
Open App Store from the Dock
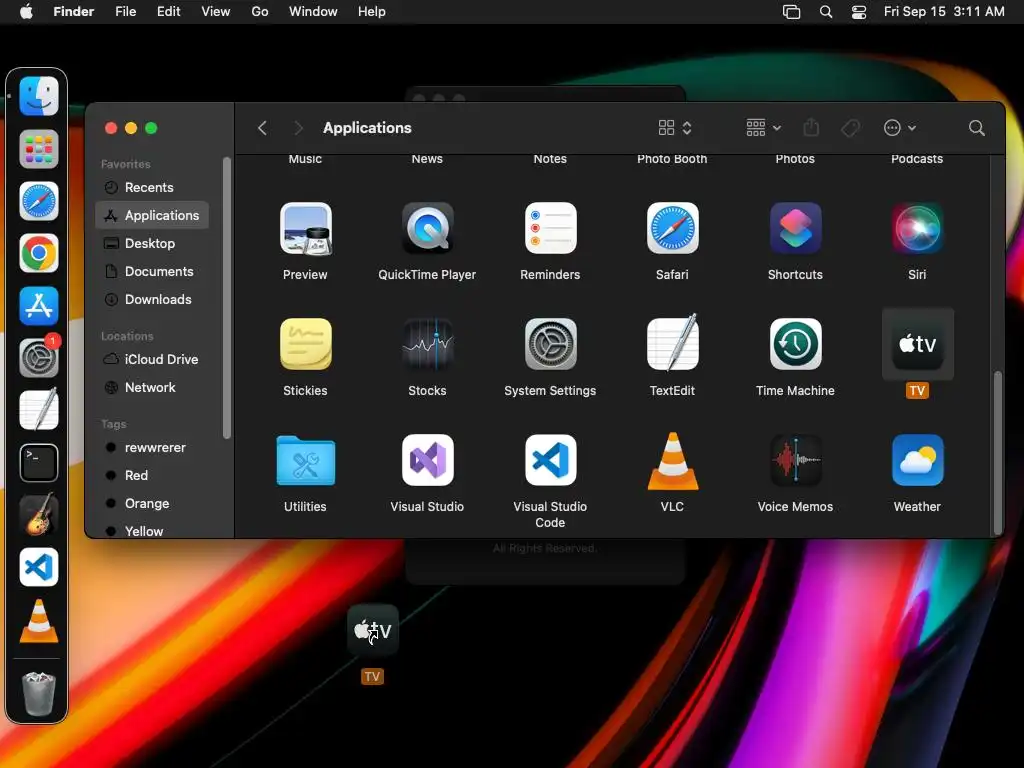pos(39,306)
